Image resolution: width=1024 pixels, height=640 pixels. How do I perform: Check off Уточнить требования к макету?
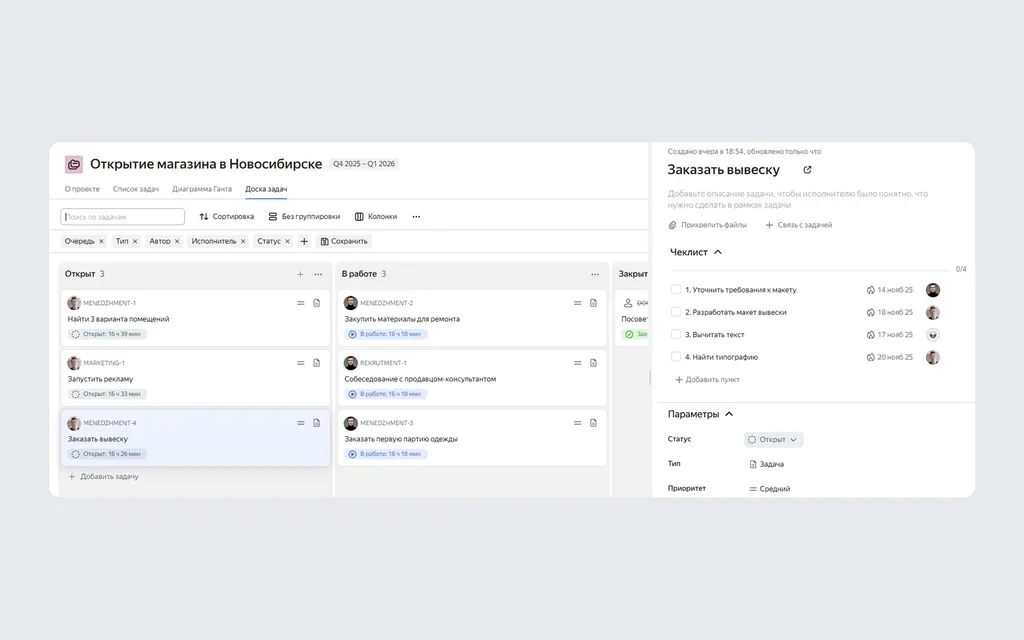click(x=676, y=289)
